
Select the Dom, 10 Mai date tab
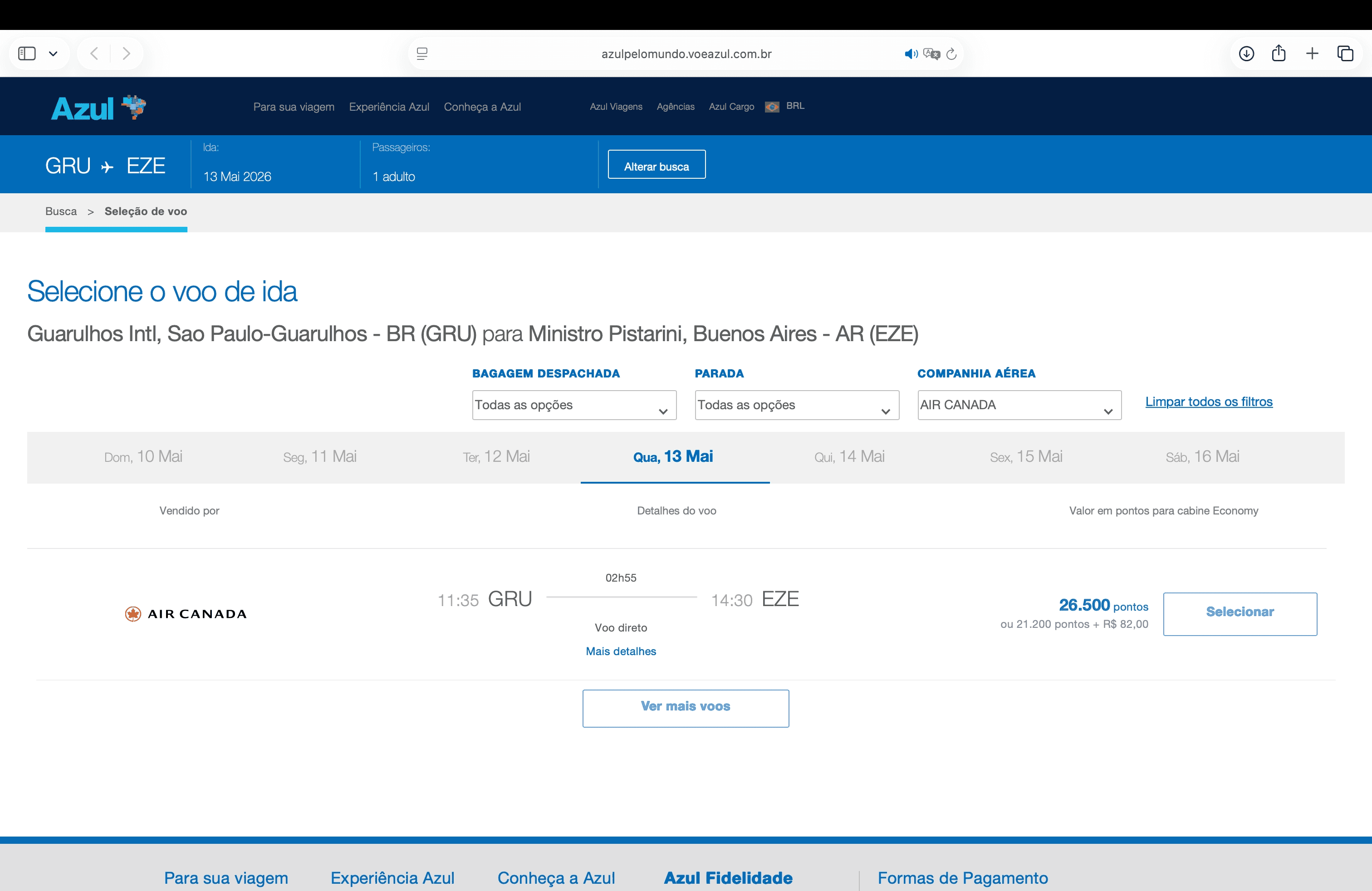(143, 456)
